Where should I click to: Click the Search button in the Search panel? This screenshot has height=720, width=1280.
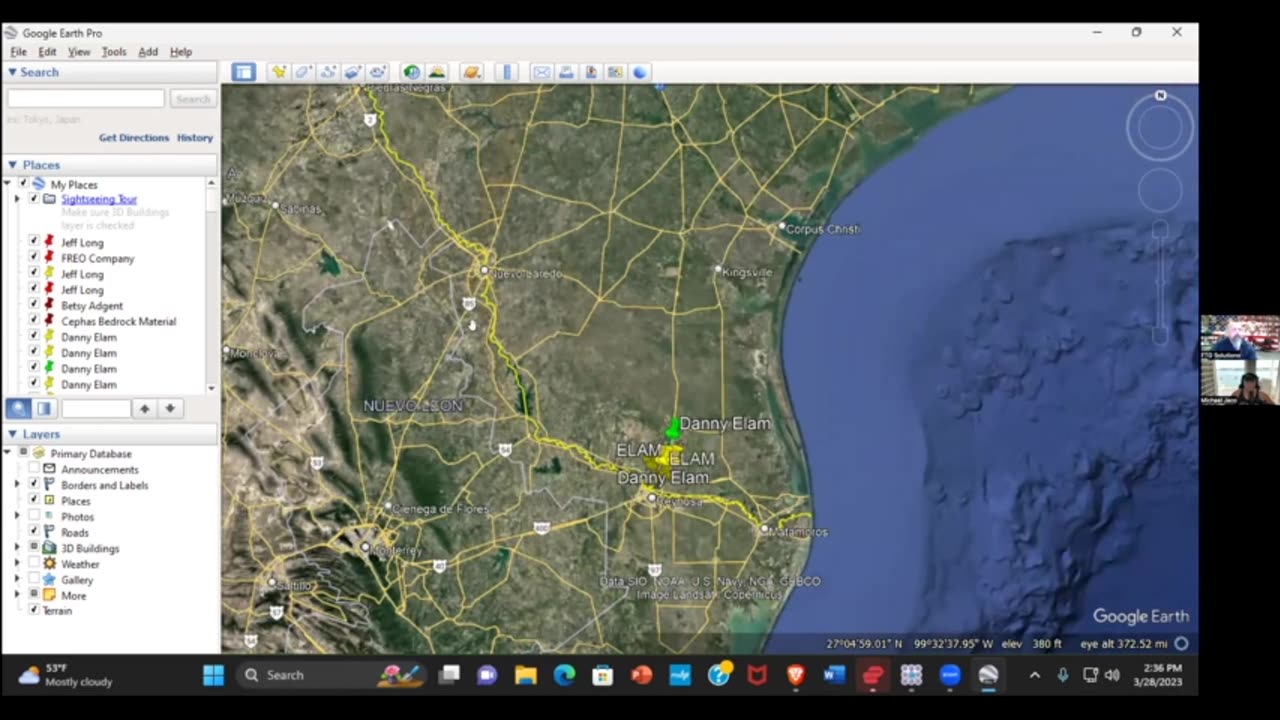[192, 99]
